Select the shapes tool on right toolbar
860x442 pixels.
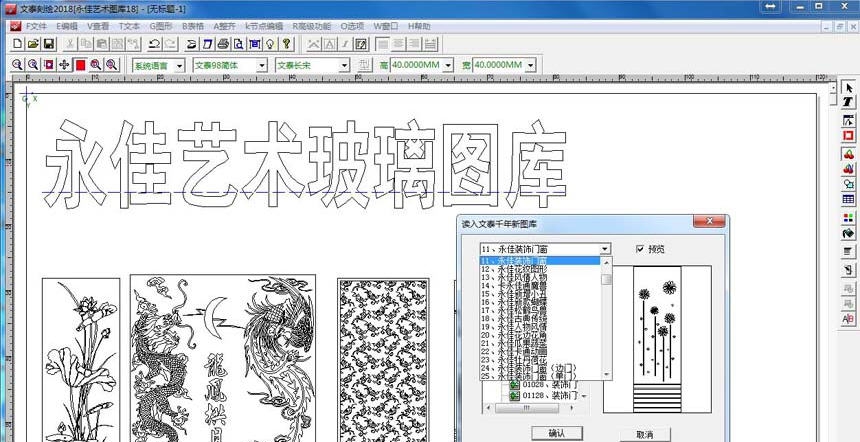tap(848, 184)
